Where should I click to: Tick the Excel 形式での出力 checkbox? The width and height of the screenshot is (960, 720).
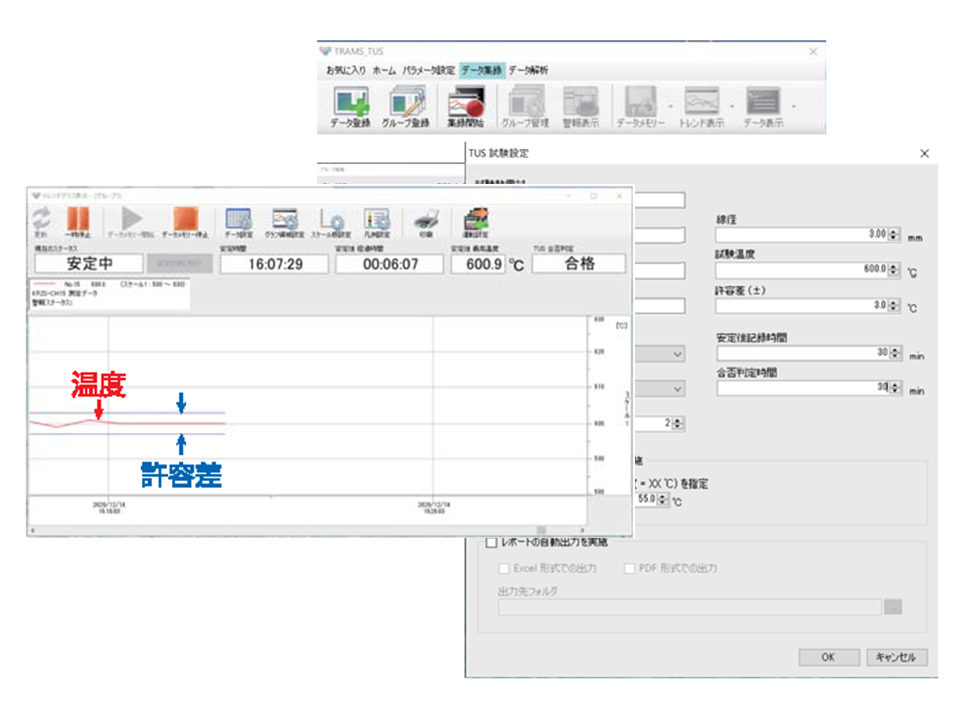pyautogui.click(x=504, y=569)
